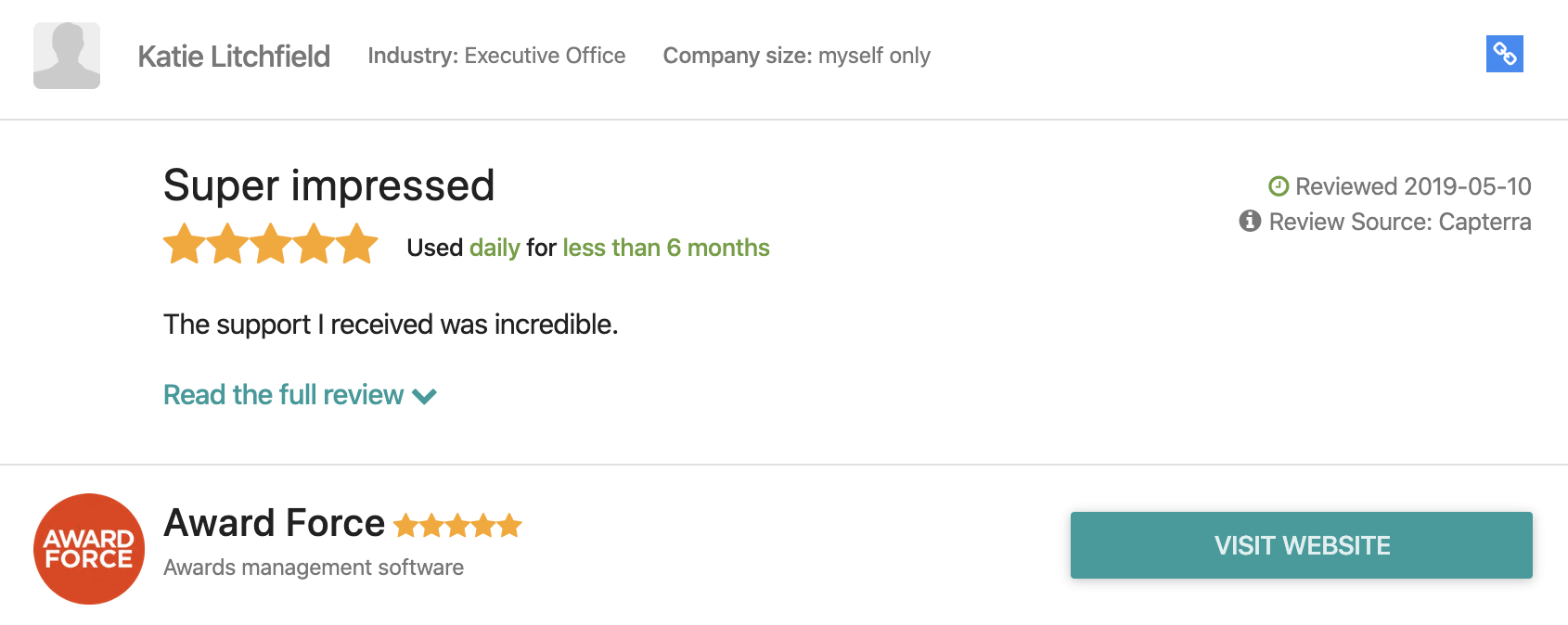
Task: Click the blue permalink chain icon
Action: tap(1504, 54)
